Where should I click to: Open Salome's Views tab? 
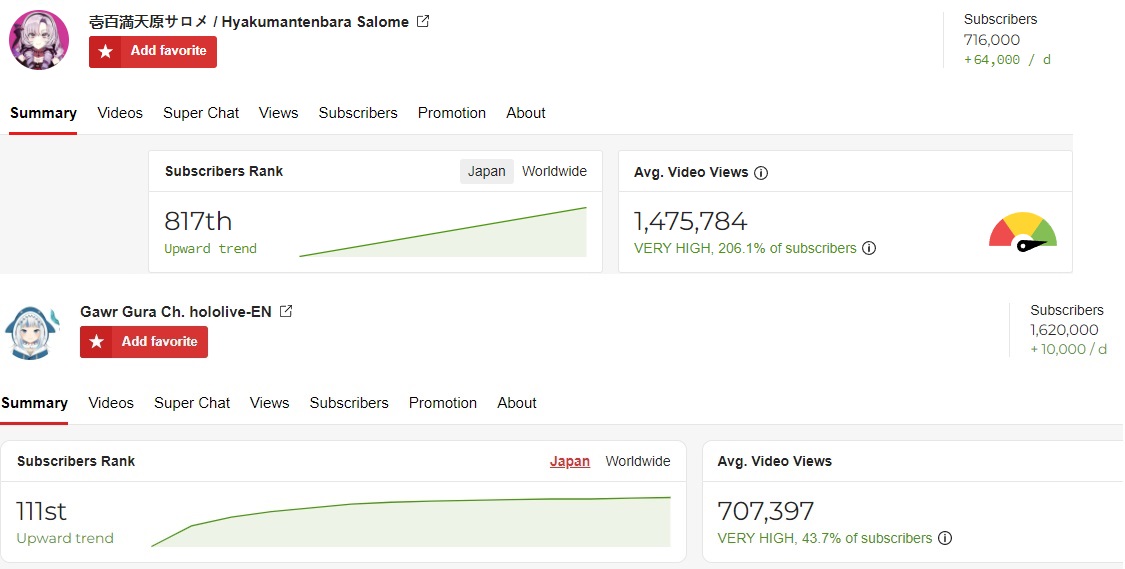(x=278, y=113)
